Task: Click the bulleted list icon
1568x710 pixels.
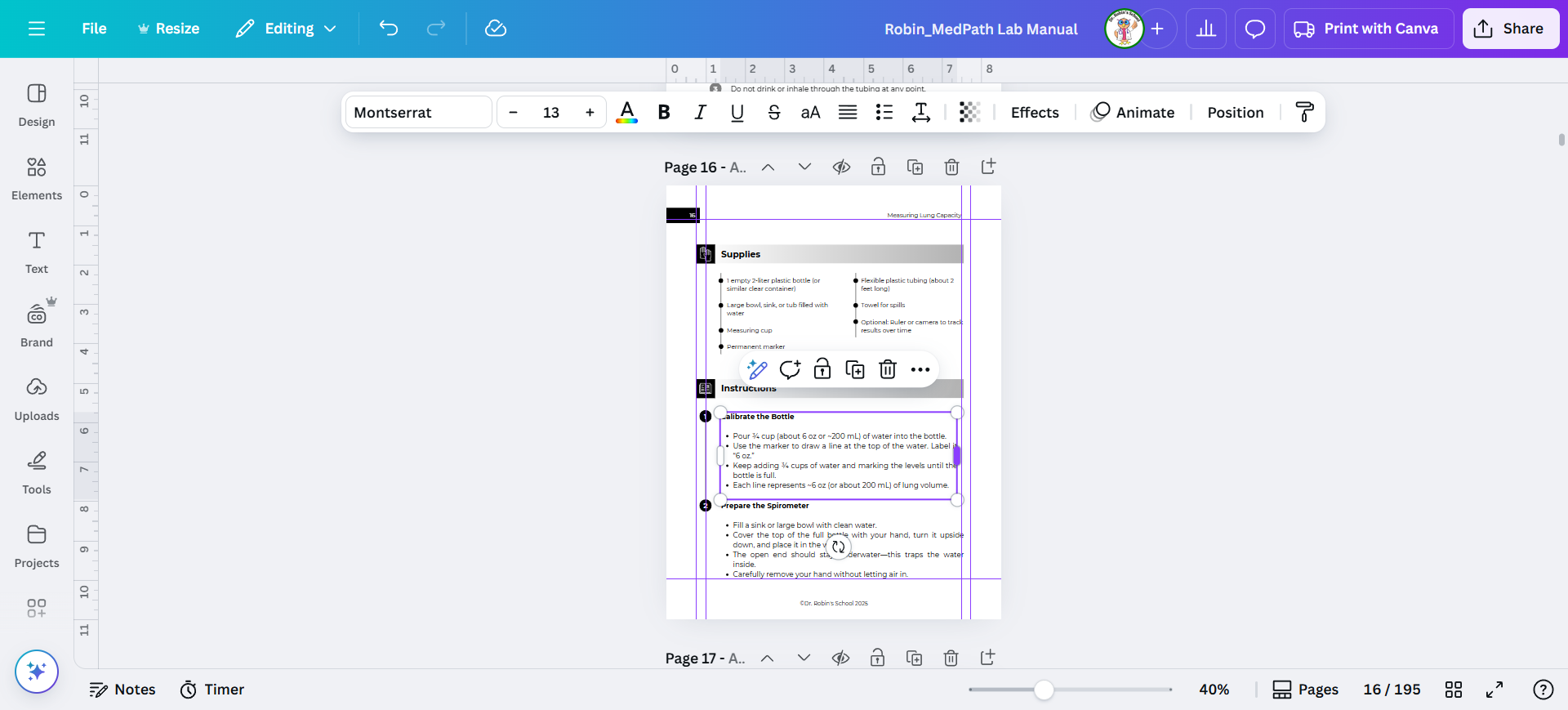Action: point(884,113)
